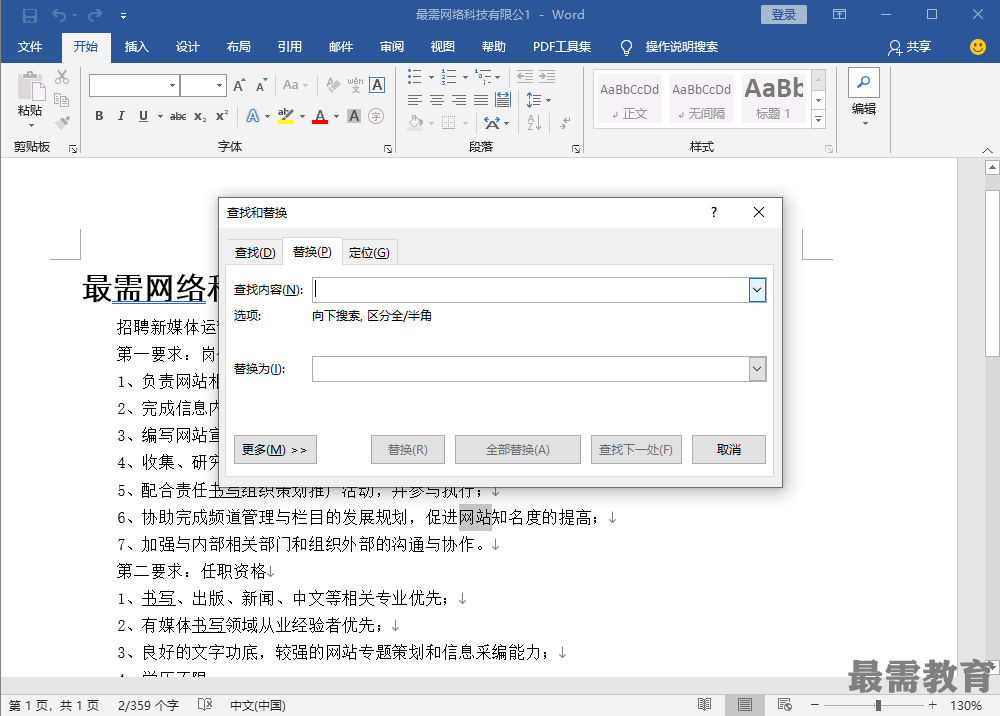Click the 查找下一处(F) button

pos(636,449)
